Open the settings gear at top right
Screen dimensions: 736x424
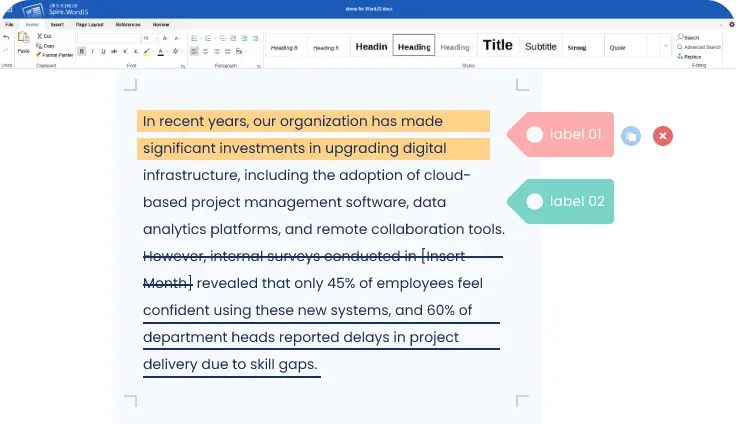731,23
